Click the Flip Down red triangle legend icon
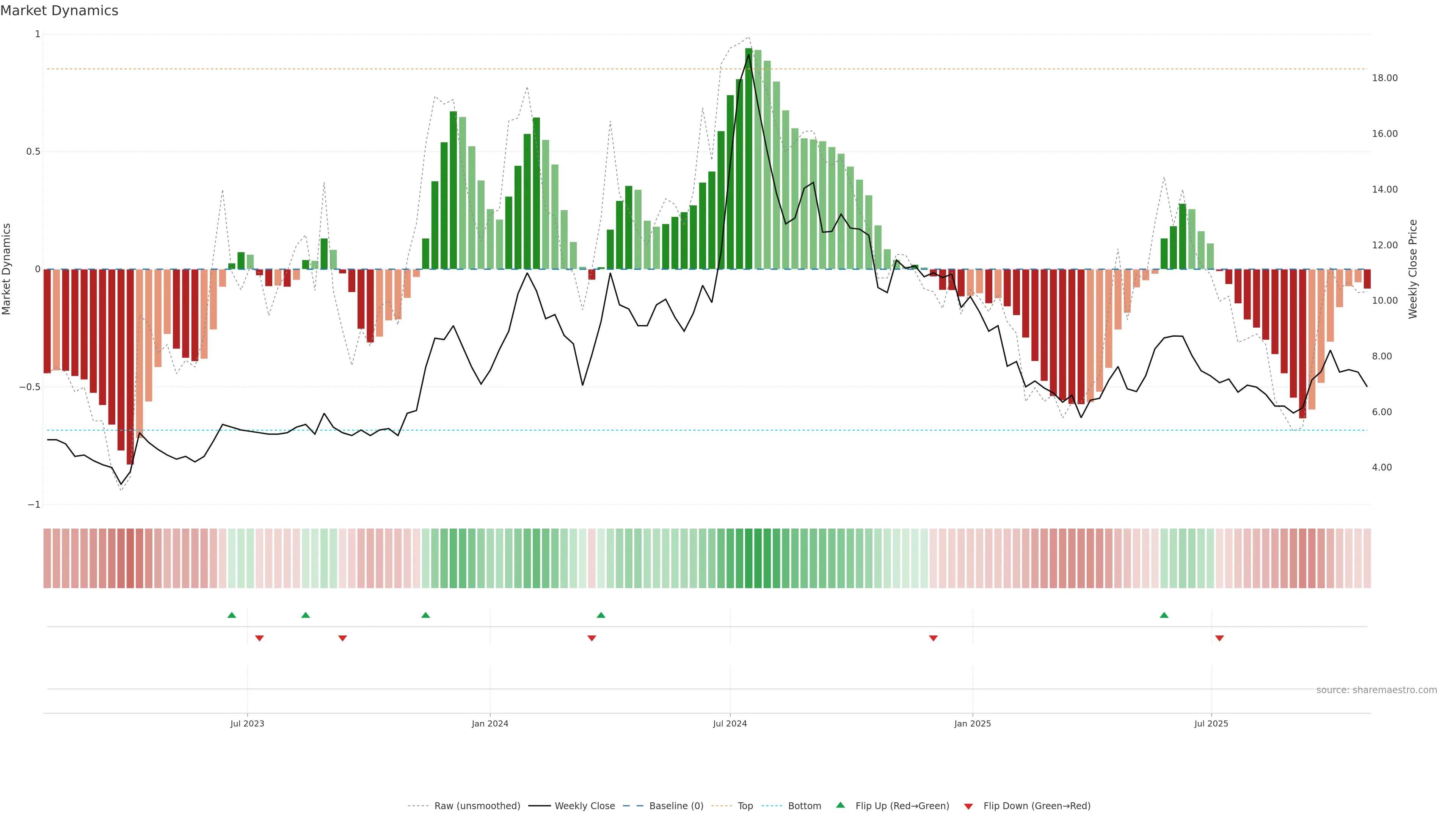 968,806
